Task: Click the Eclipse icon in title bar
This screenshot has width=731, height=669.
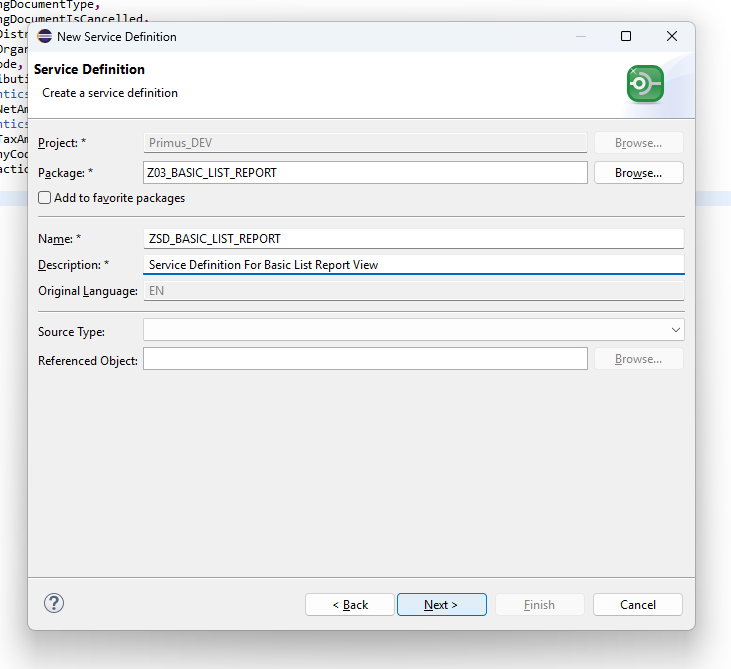Action: pos(45,36)
